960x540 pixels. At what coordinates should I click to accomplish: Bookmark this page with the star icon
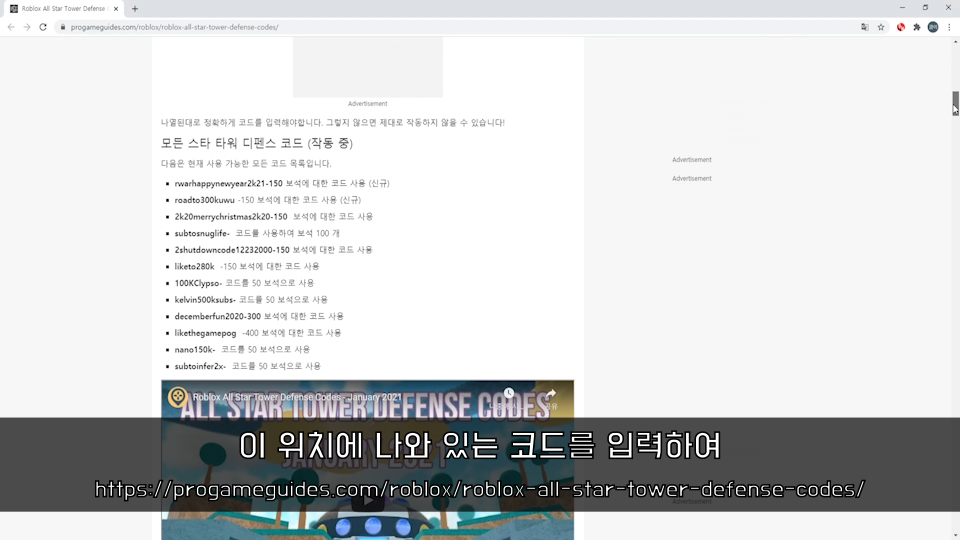(881, 27)
